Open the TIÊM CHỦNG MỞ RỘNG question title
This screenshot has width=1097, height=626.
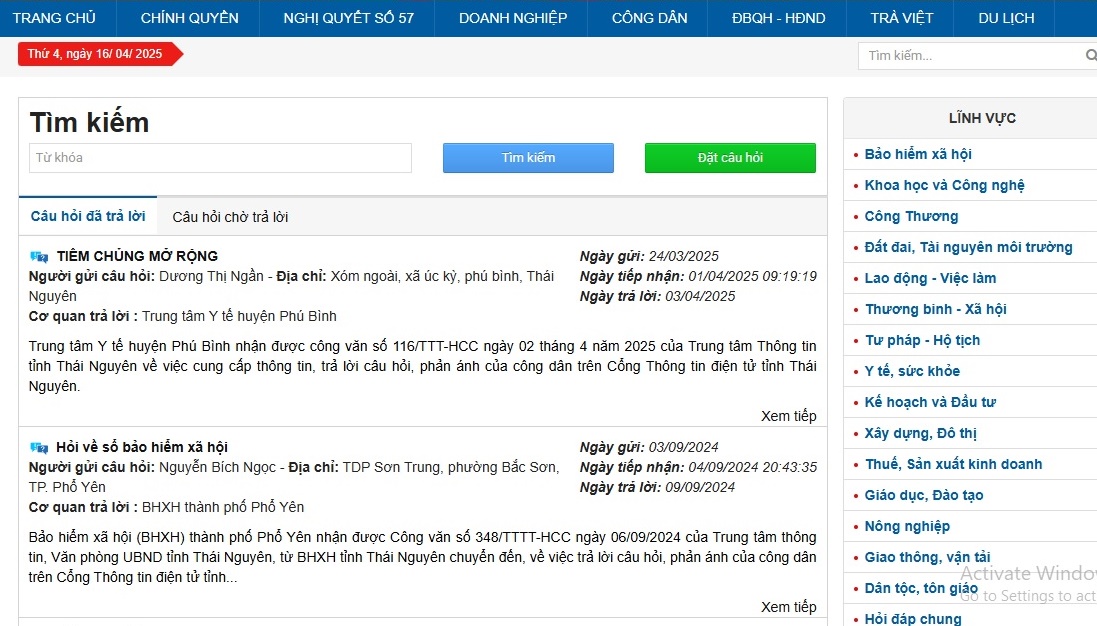(x=137, y=256)
